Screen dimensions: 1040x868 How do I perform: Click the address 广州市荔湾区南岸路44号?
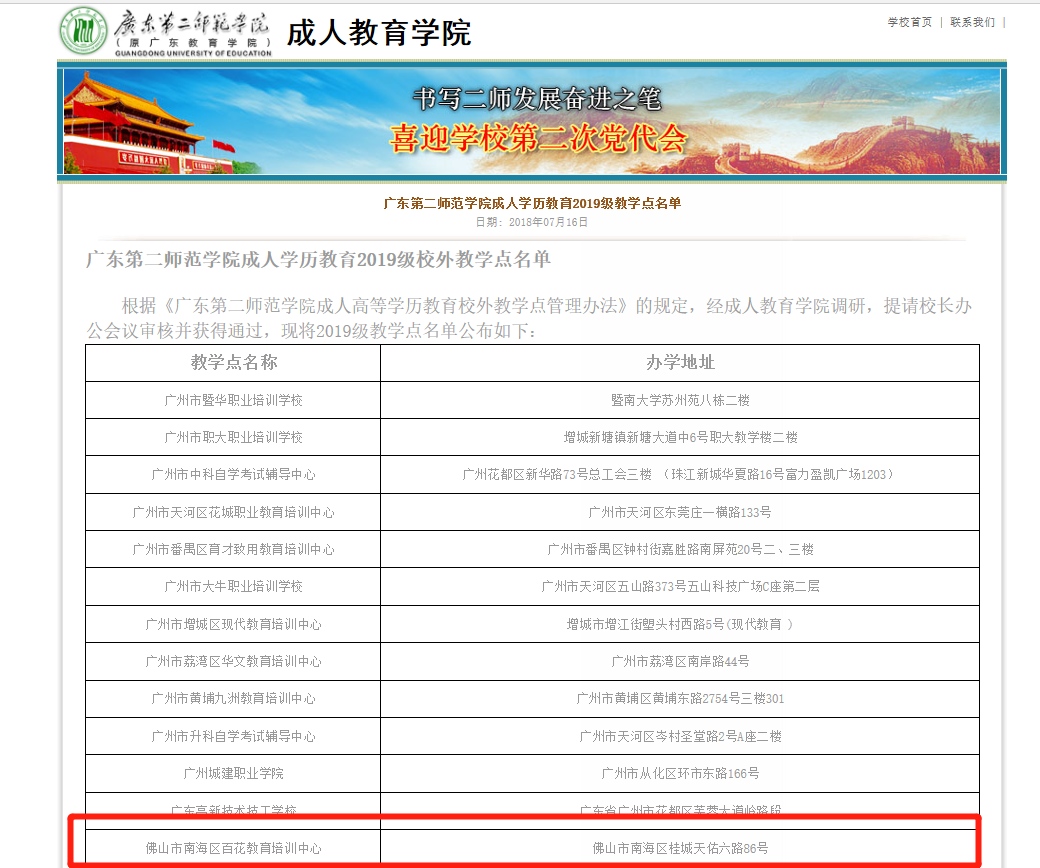[680, 661]
